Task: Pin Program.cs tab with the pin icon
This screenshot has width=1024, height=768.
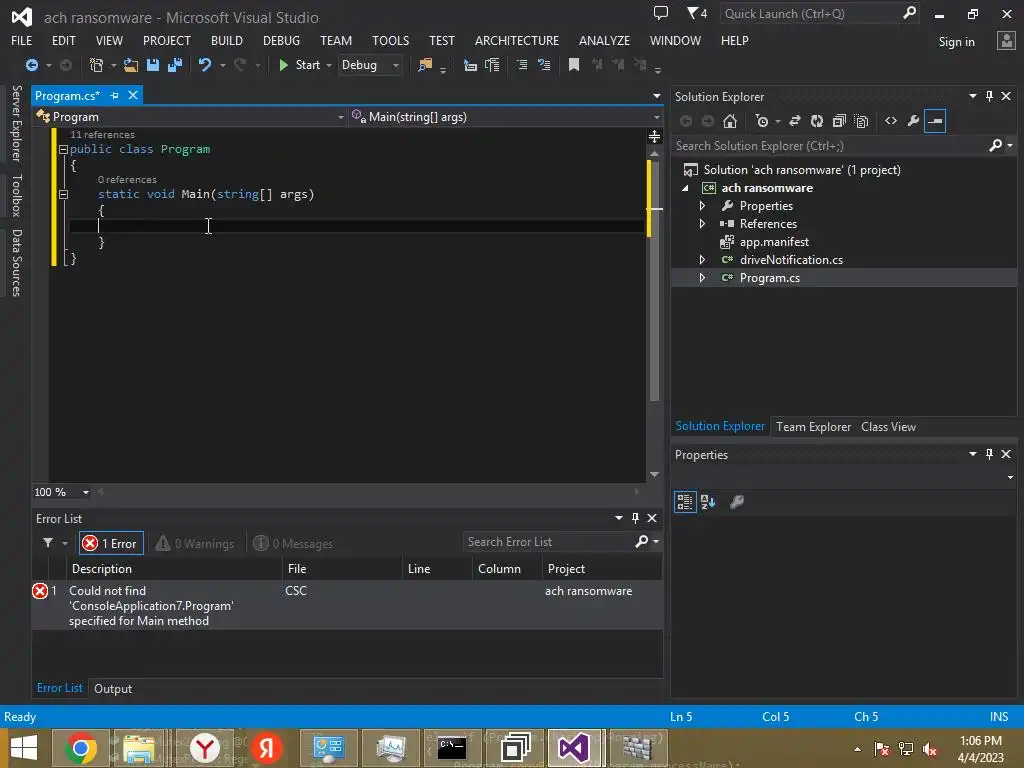Action: pos(115,95)
